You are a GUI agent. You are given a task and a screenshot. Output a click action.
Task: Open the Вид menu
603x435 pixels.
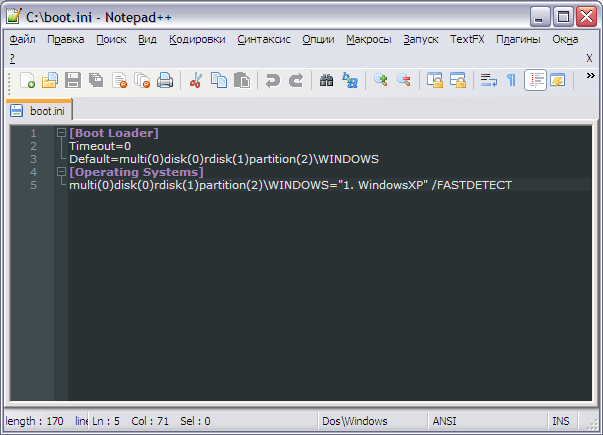(x=147, y=39)
